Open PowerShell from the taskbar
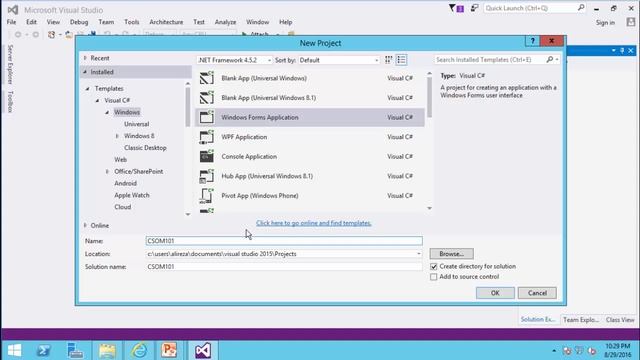 (43, 350)
